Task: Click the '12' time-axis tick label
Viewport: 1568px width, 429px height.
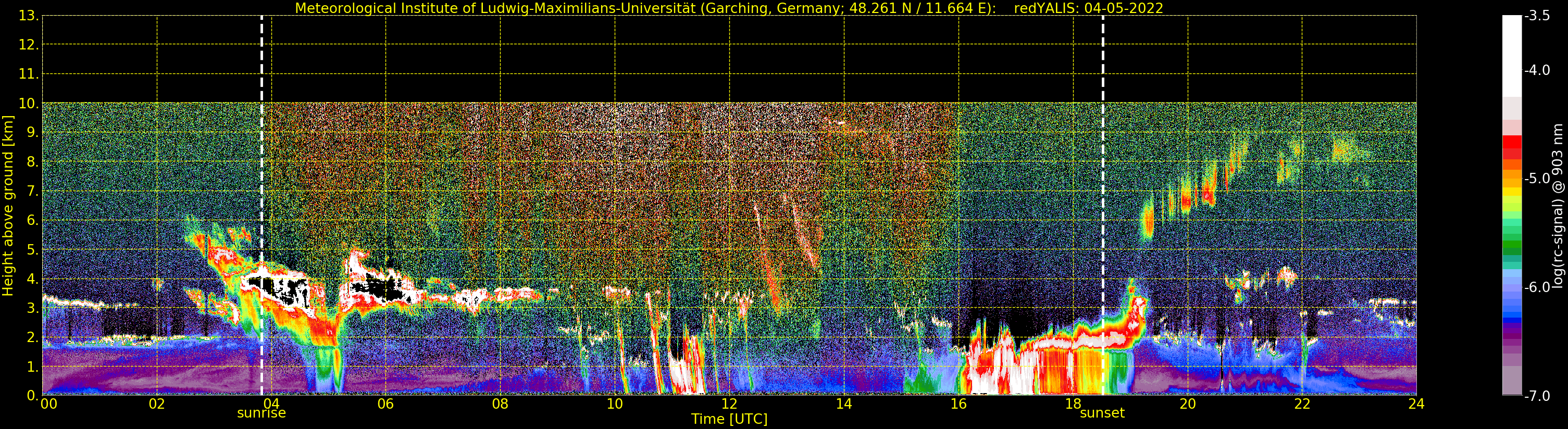Action: [729, 404]
